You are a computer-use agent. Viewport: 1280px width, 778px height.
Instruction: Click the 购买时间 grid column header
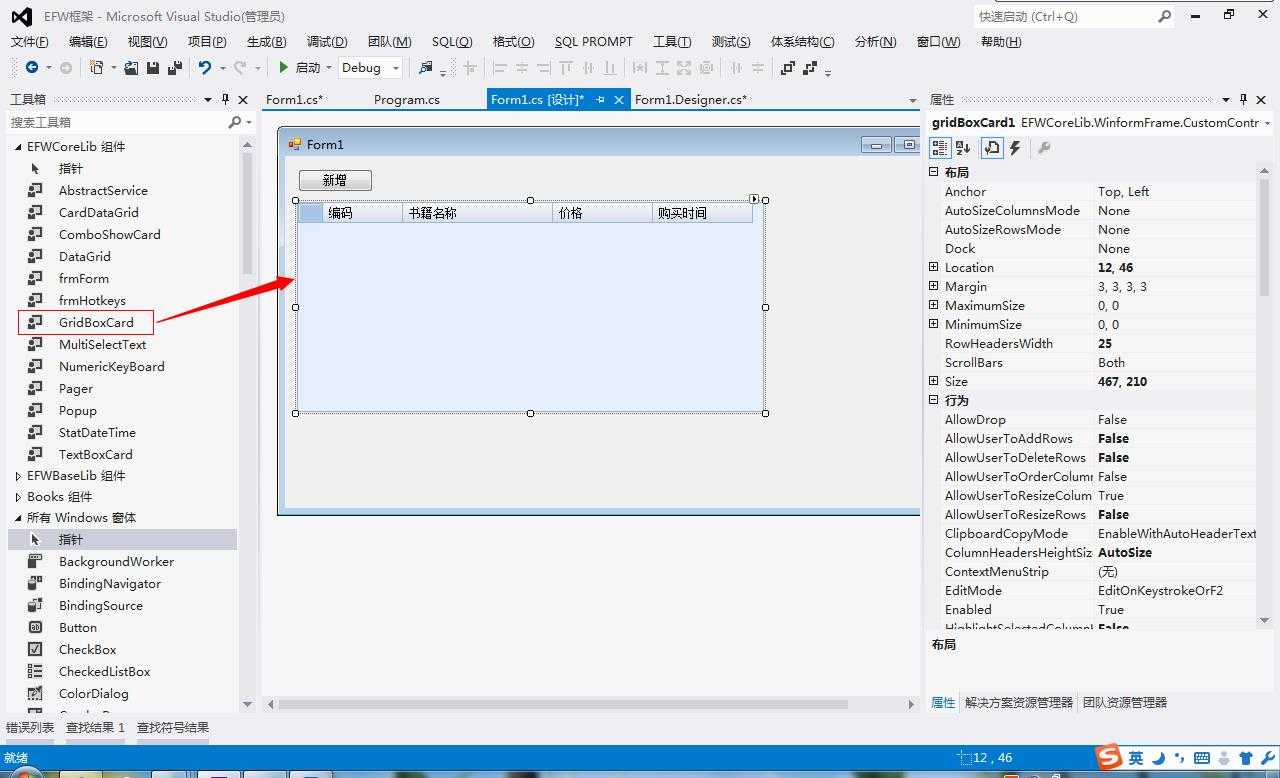pos(702,213)
